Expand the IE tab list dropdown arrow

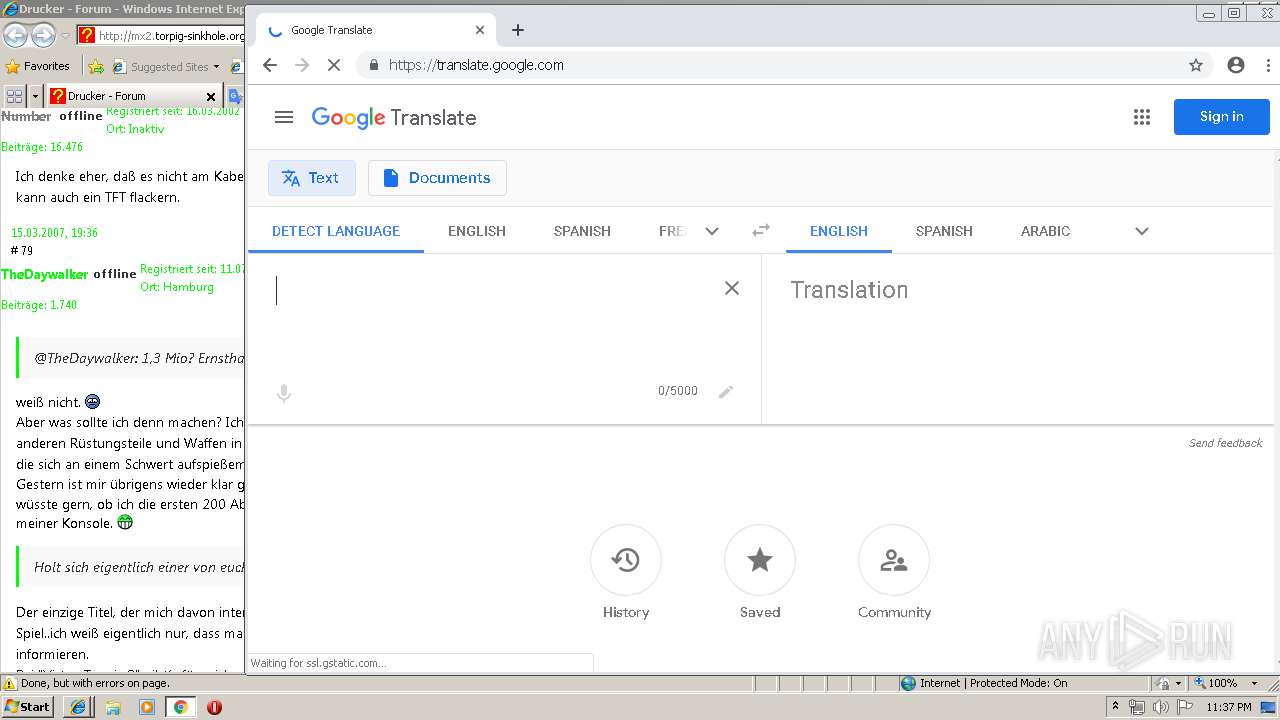36,96
